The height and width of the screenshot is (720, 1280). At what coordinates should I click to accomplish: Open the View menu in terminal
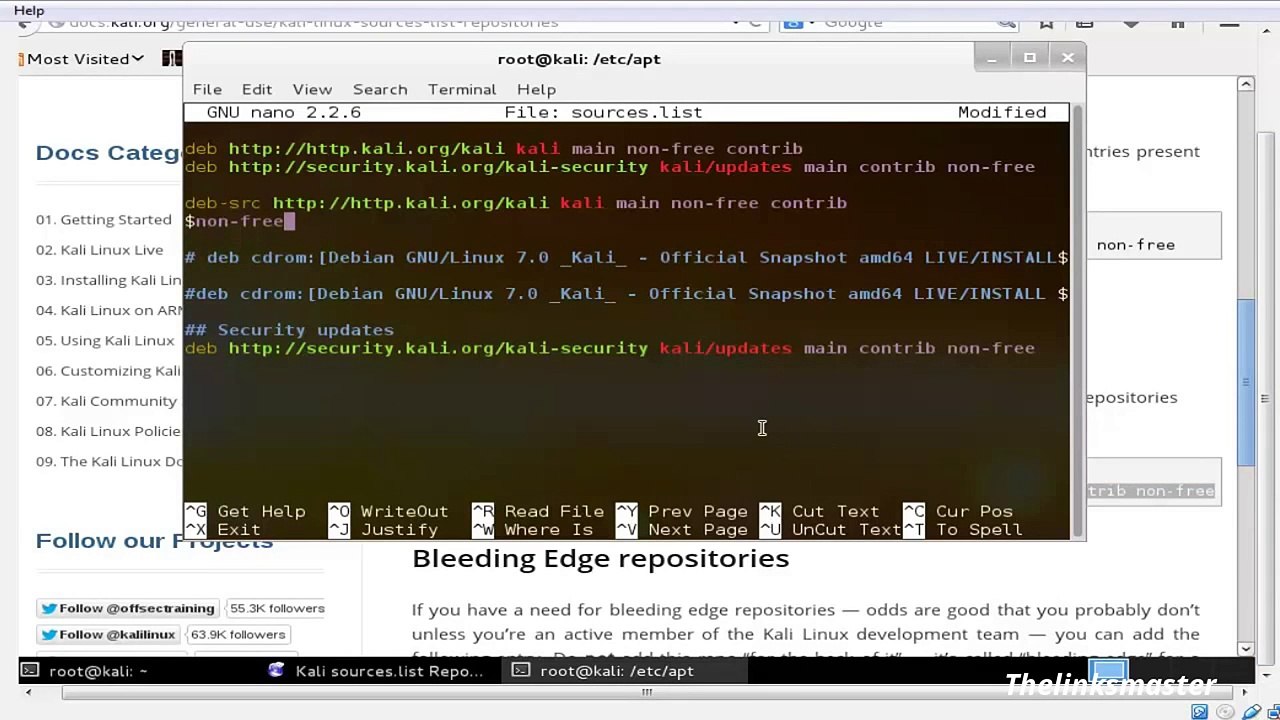point(312,89)
